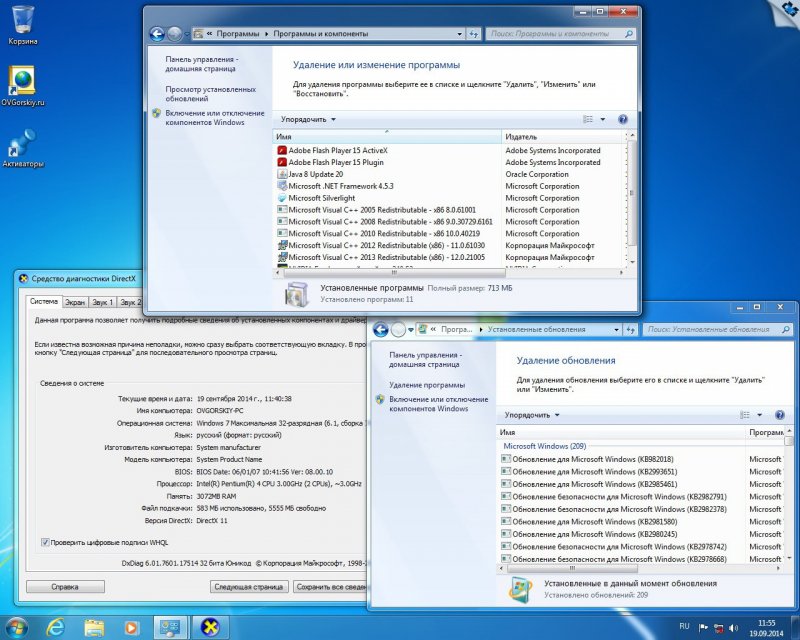The width and height of the screenshot is (800, 640).
Task: Open the Recycle Bin (Корзина) desktop icon
Action: coord(22,24)
